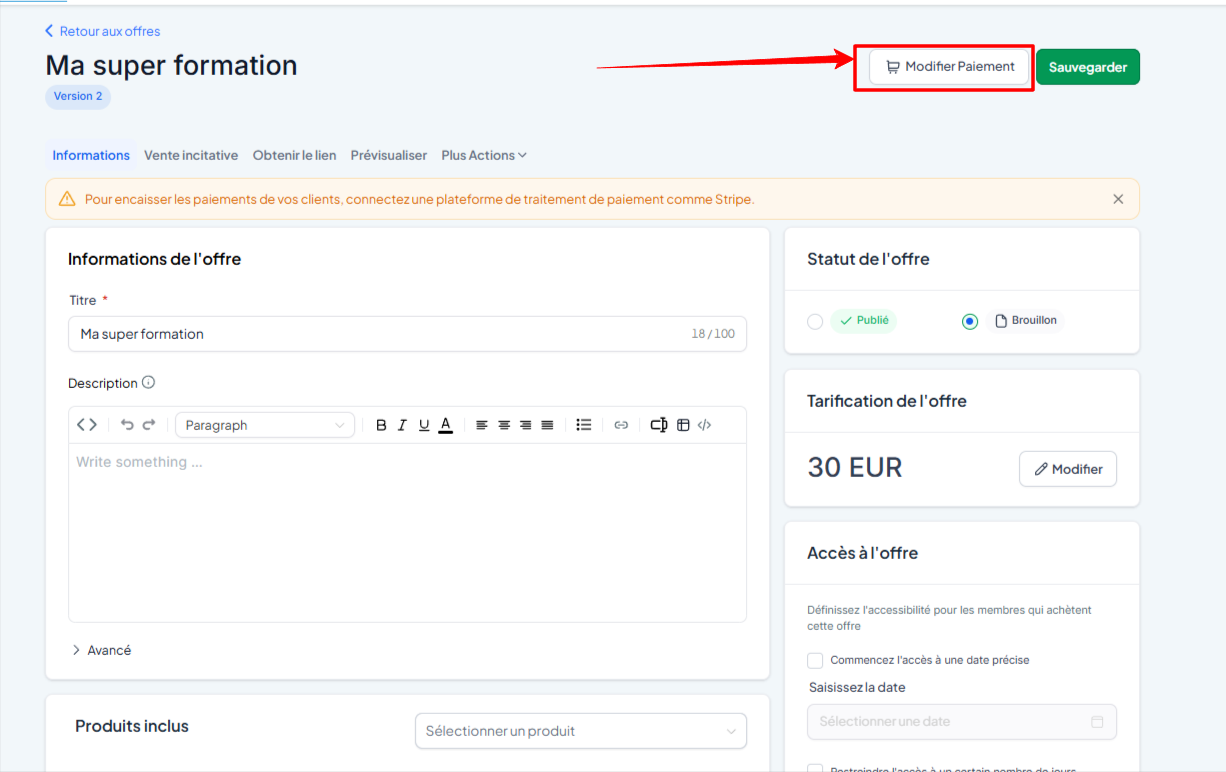Click the Sélectionner une date field
Image resolution: width=1226 pixels, height=772 pixels.
[962, 721]
